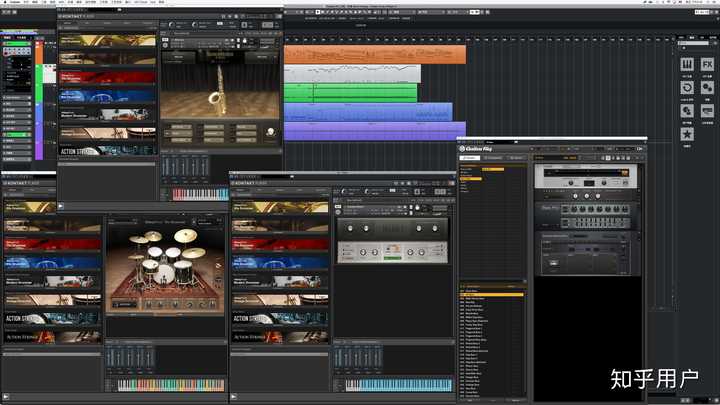Click the blue keyboard in guitar amp Kontakt window

[399, 385]
